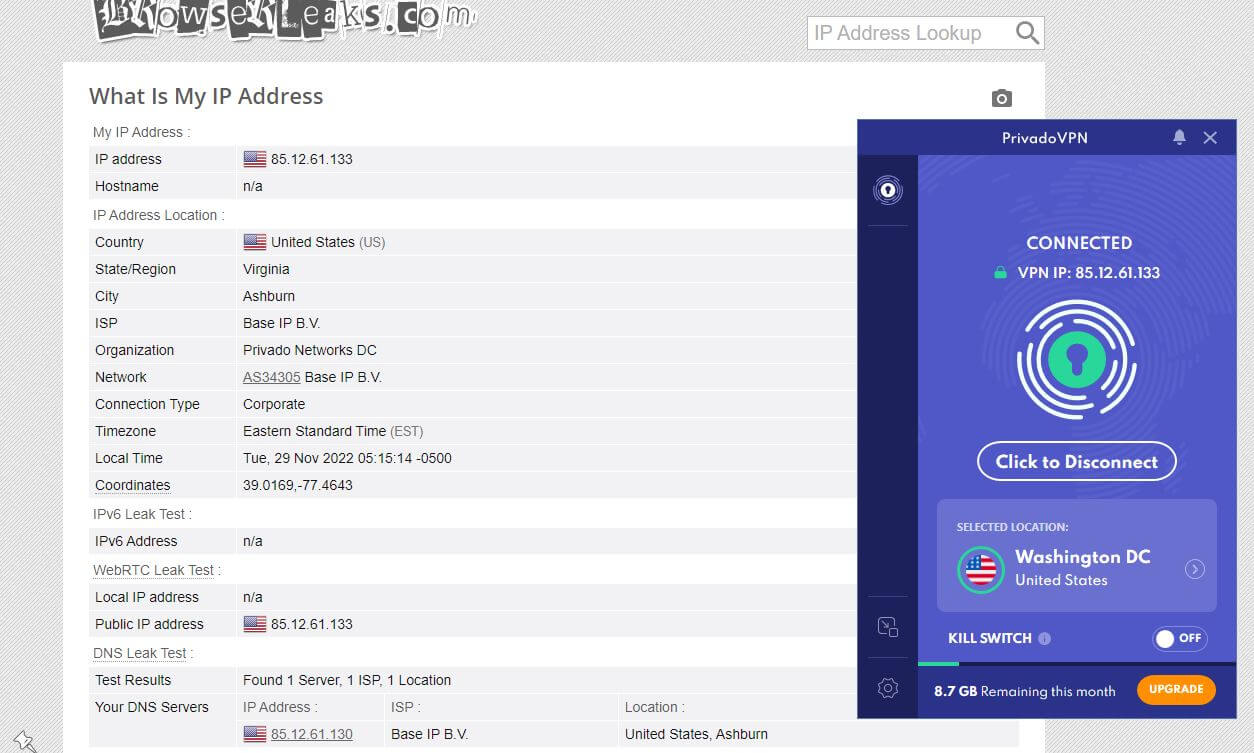This screenshot has width=1254, height=753.
Task: Click the large fingerprint connect icon
Action: (1077, 360)
